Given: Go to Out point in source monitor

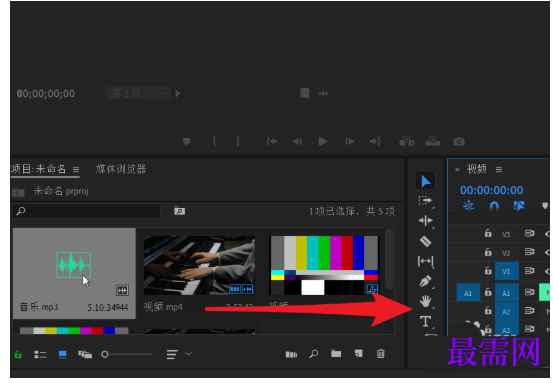Looking at the screenshot, I should pos(375,142).
